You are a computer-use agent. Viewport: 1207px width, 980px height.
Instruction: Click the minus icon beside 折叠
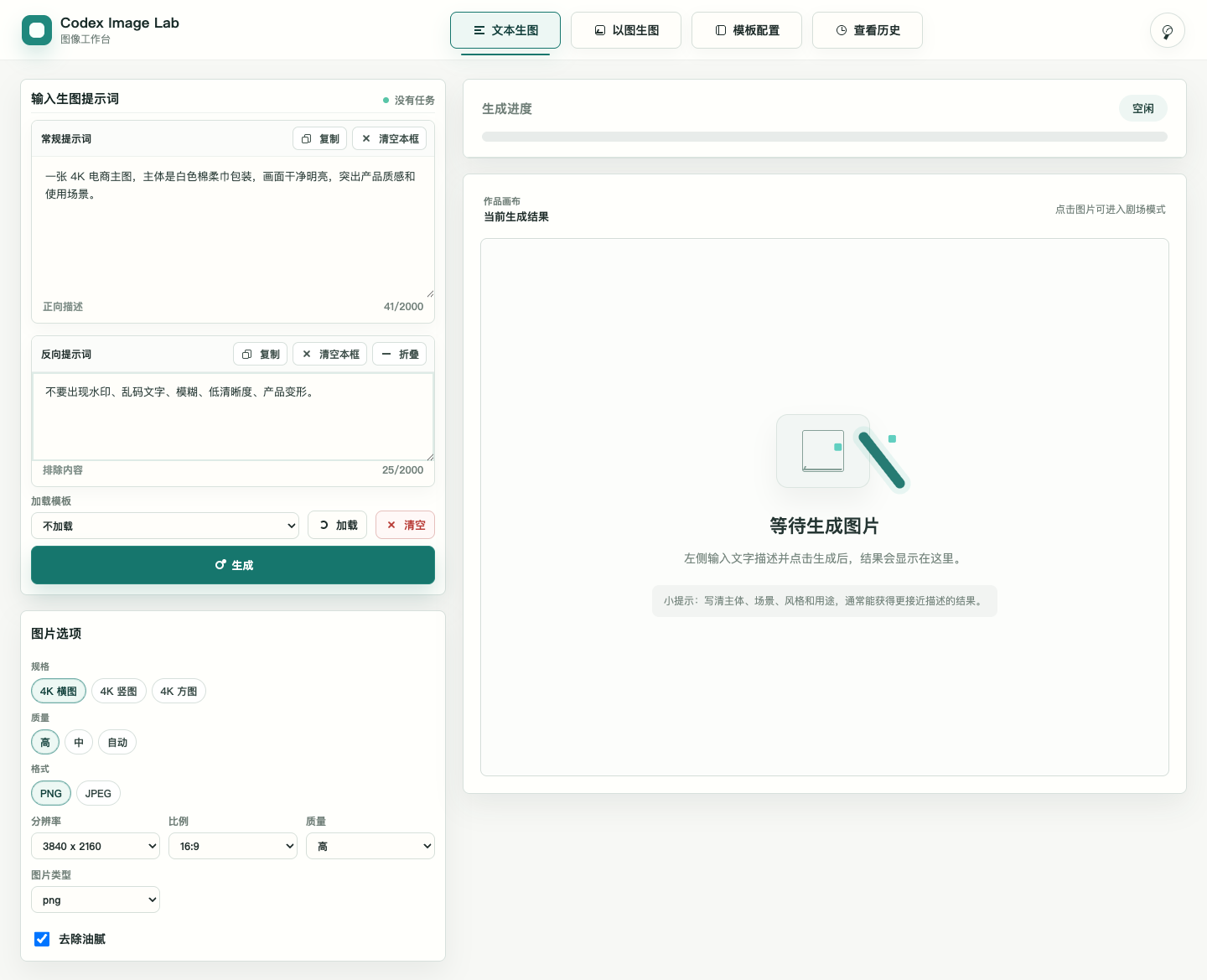click(x=386, y=355)
